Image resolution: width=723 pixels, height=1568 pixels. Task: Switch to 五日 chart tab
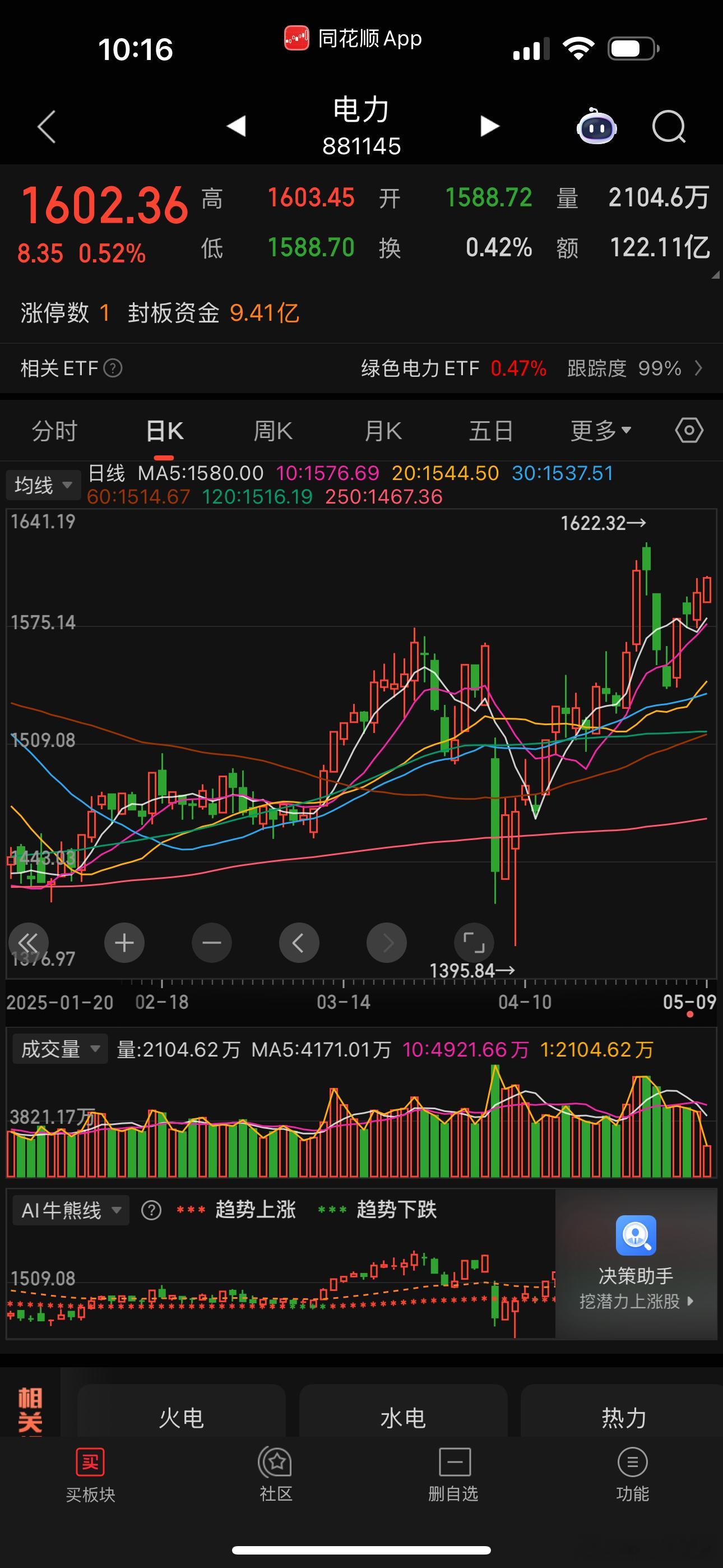click(491, 431)
